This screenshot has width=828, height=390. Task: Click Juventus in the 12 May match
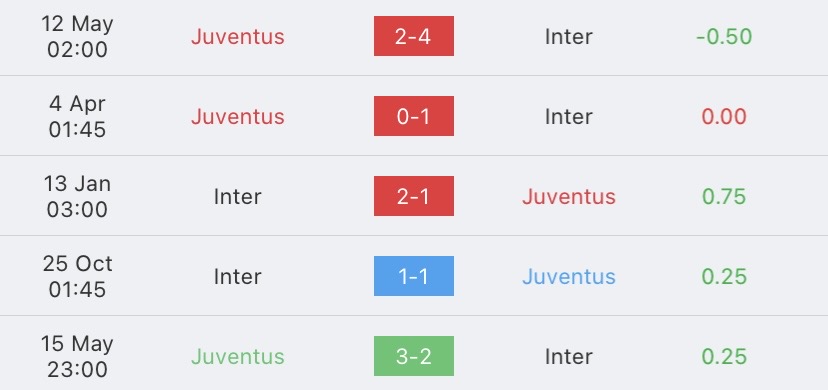click(238, 36)
